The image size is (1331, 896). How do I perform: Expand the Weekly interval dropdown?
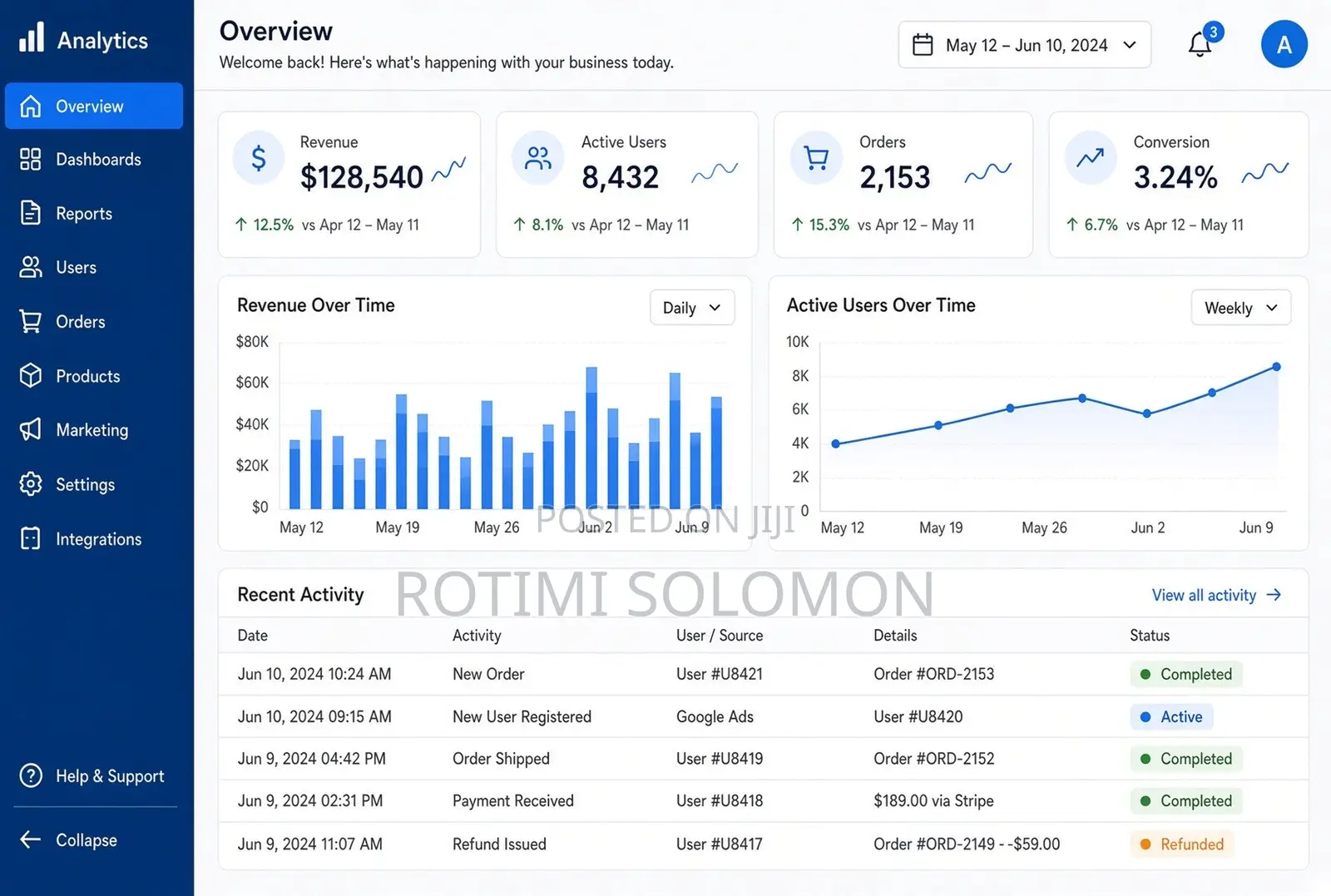[x=1241, y=308]
